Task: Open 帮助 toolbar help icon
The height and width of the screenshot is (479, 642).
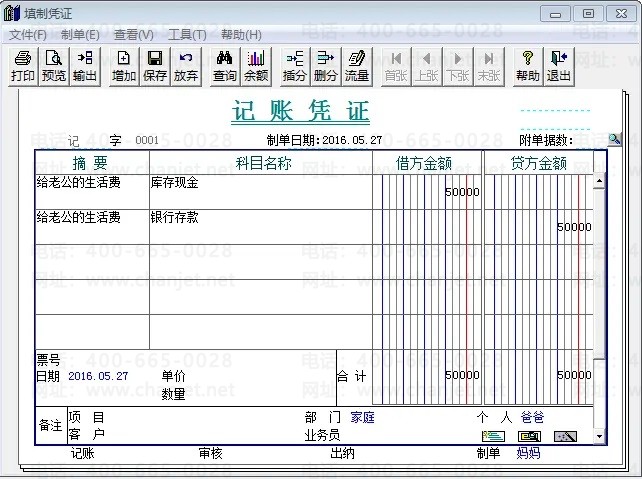Action: 528,66
